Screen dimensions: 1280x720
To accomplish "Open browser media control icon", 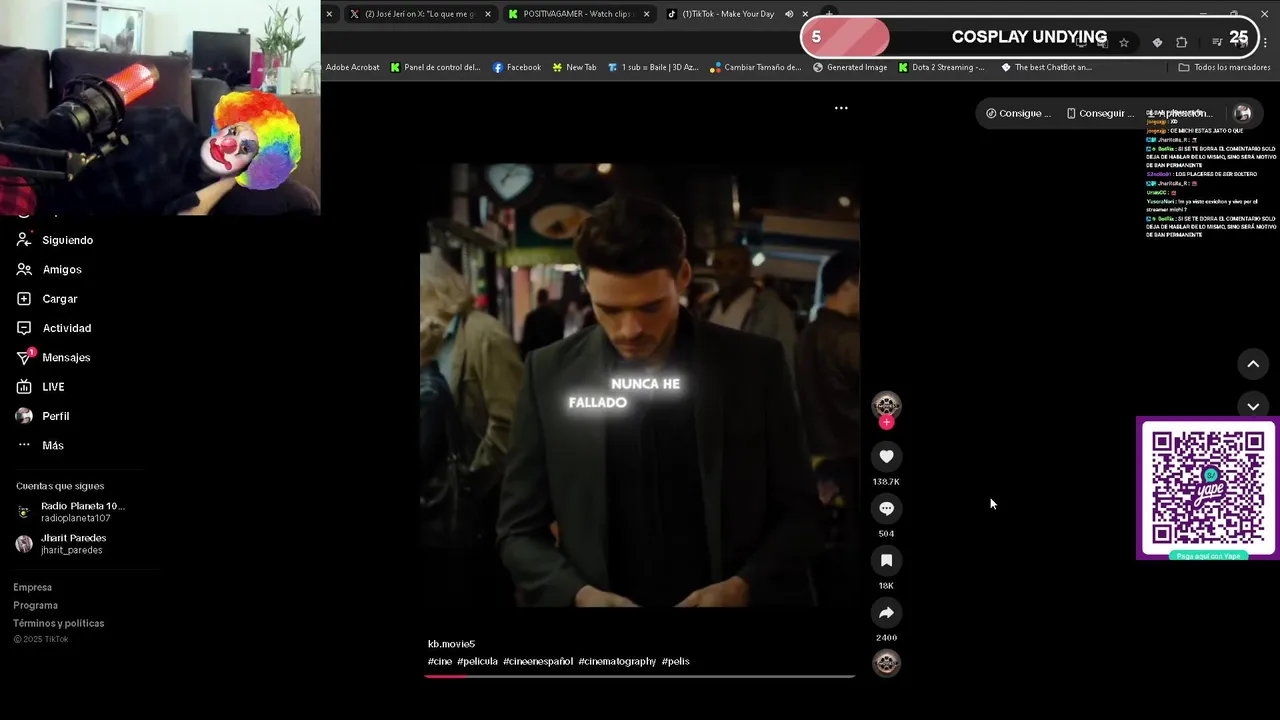I will (1217, 42).
